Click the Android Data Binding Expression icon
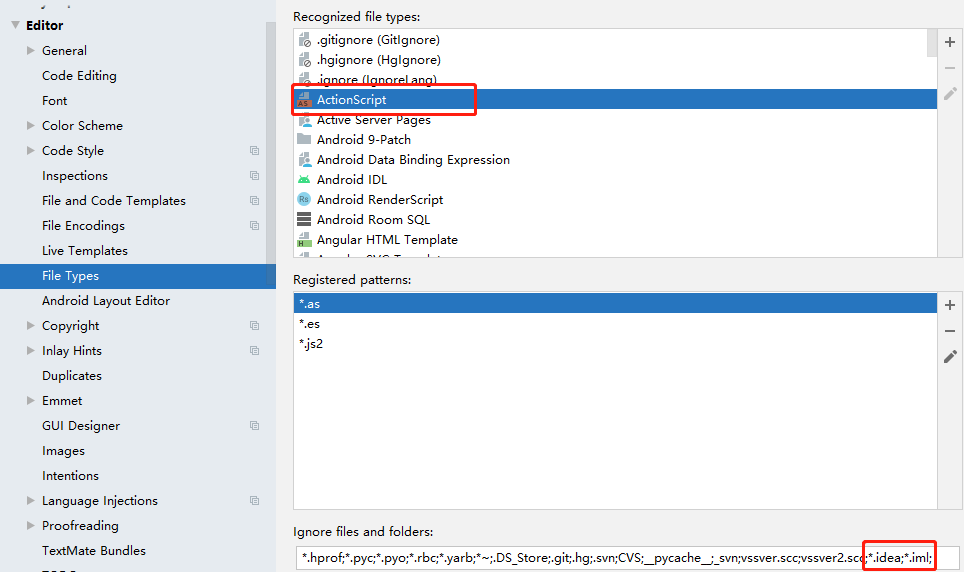Image resolution: width=964 pixels, height=572 pixels. pos(304,160)
